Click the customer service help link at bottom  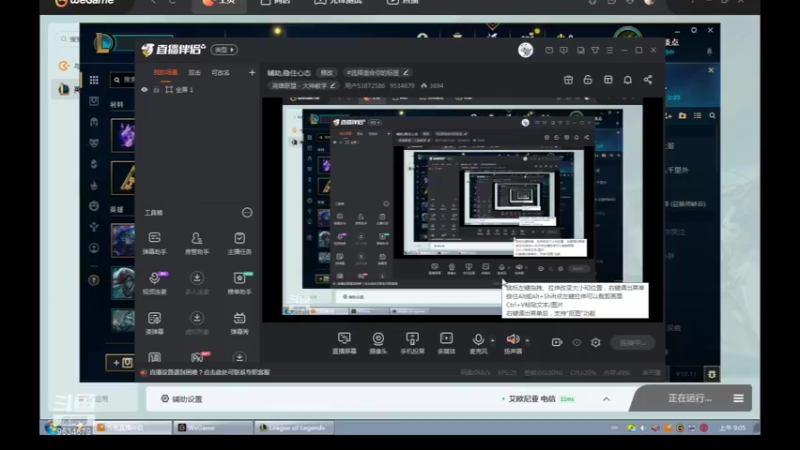click(209, 372)
